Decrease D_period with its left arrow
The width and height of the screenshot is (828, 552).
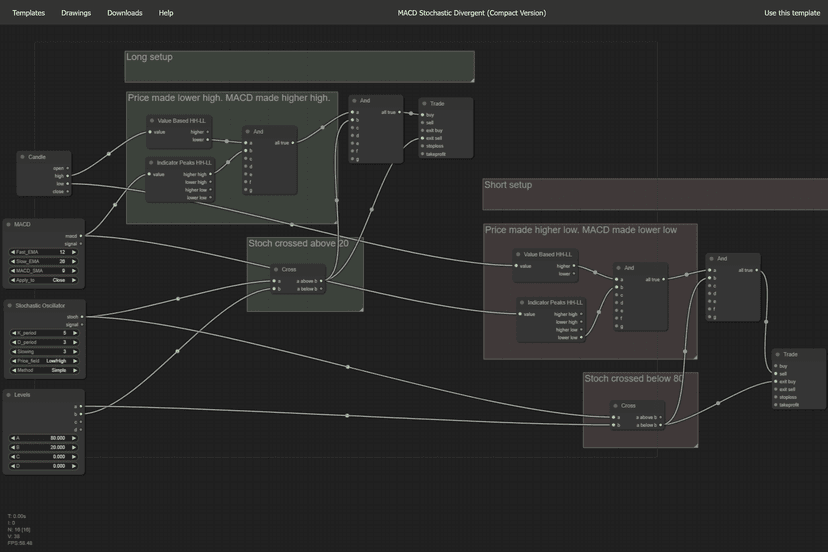tap(14, 342)
